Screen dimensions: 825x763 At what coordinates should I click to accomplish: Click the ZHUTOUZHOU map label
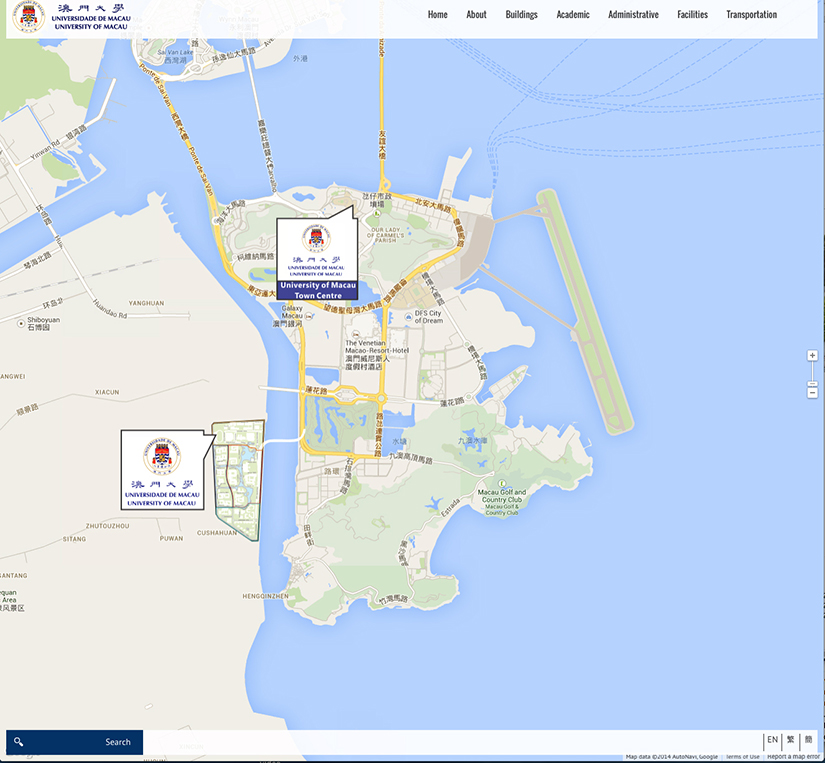[107, 526]
